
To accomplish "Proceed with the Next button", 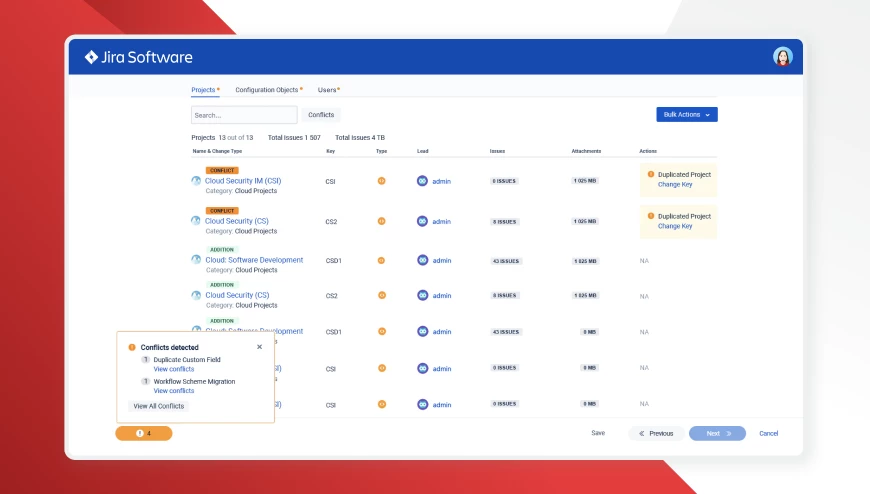I will click(x=717, y=433).
